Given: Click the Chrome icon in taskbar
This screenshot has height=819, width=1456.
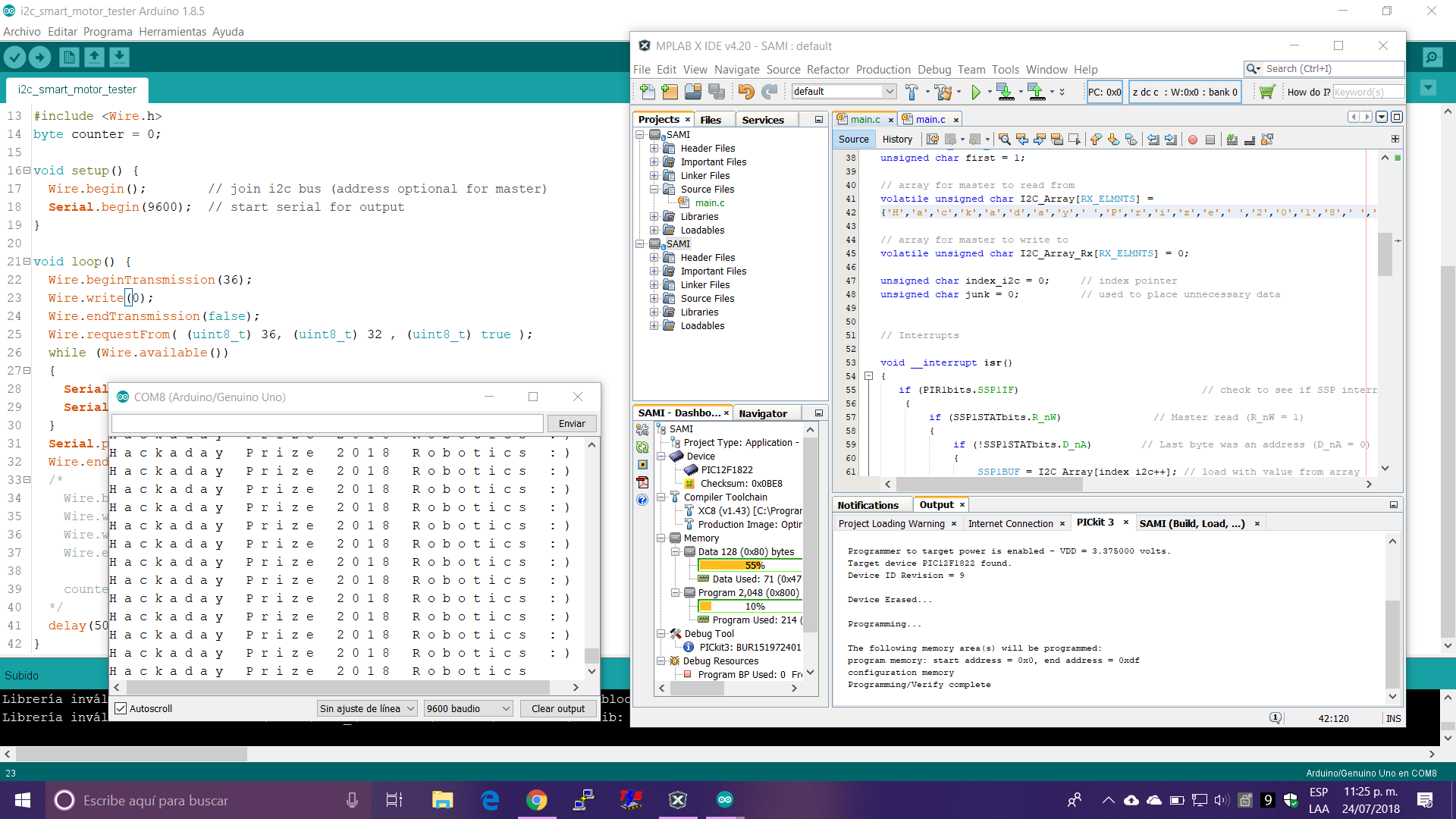Looking at the screenshot, I should pyautogui.click(x=536, y=800).
